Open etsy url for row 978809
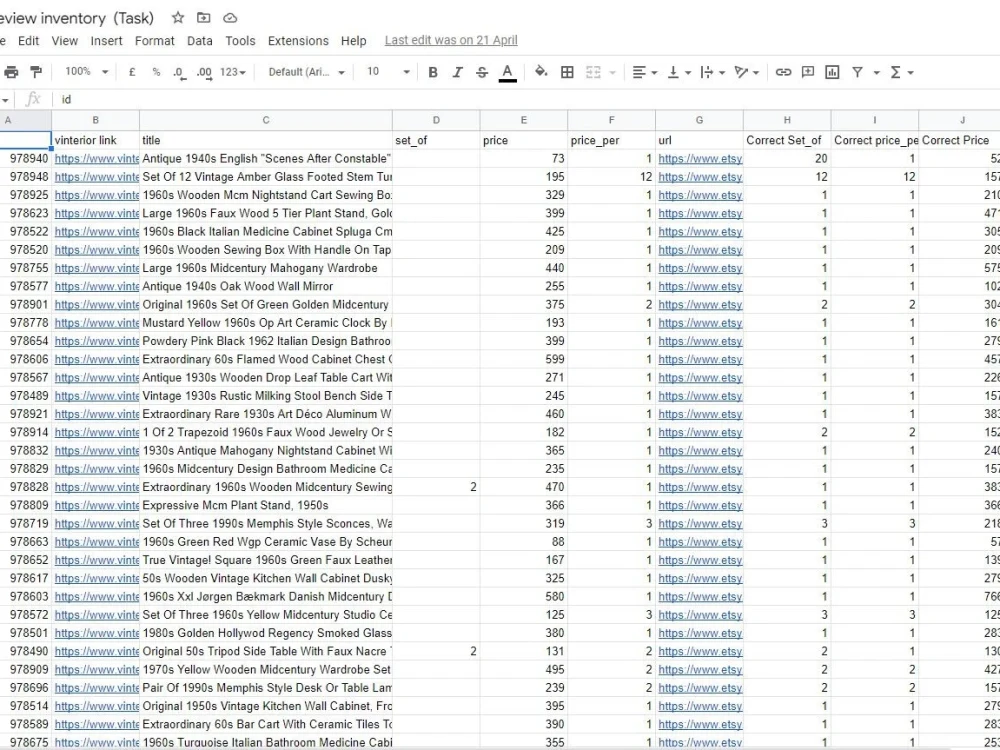This screenshot has width=1000, height=750. click(700, 505)
